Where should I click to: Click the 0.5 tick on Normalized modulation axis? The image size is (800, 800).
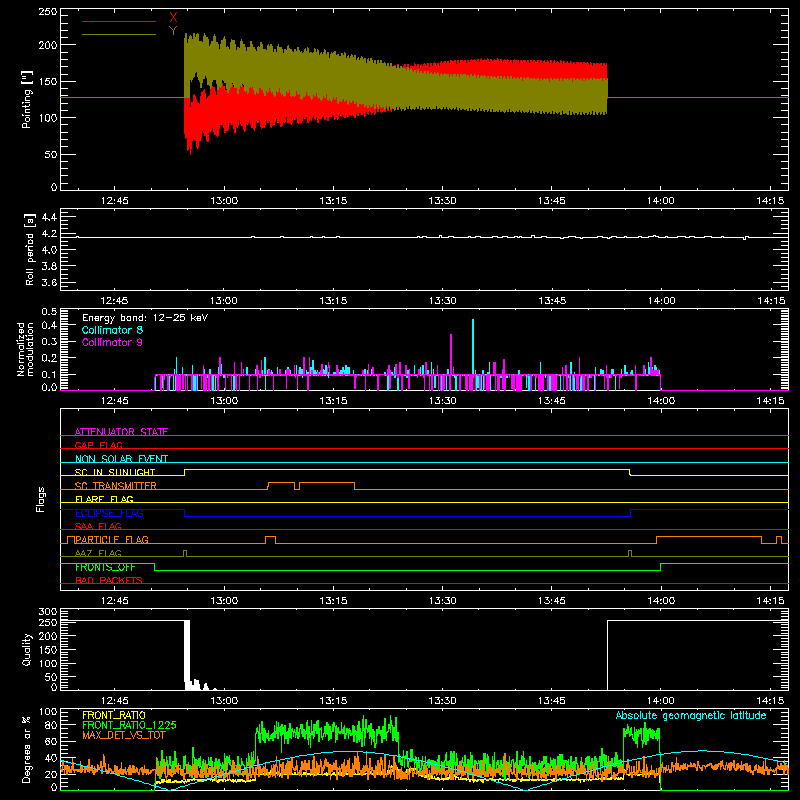tap(49, 312)
